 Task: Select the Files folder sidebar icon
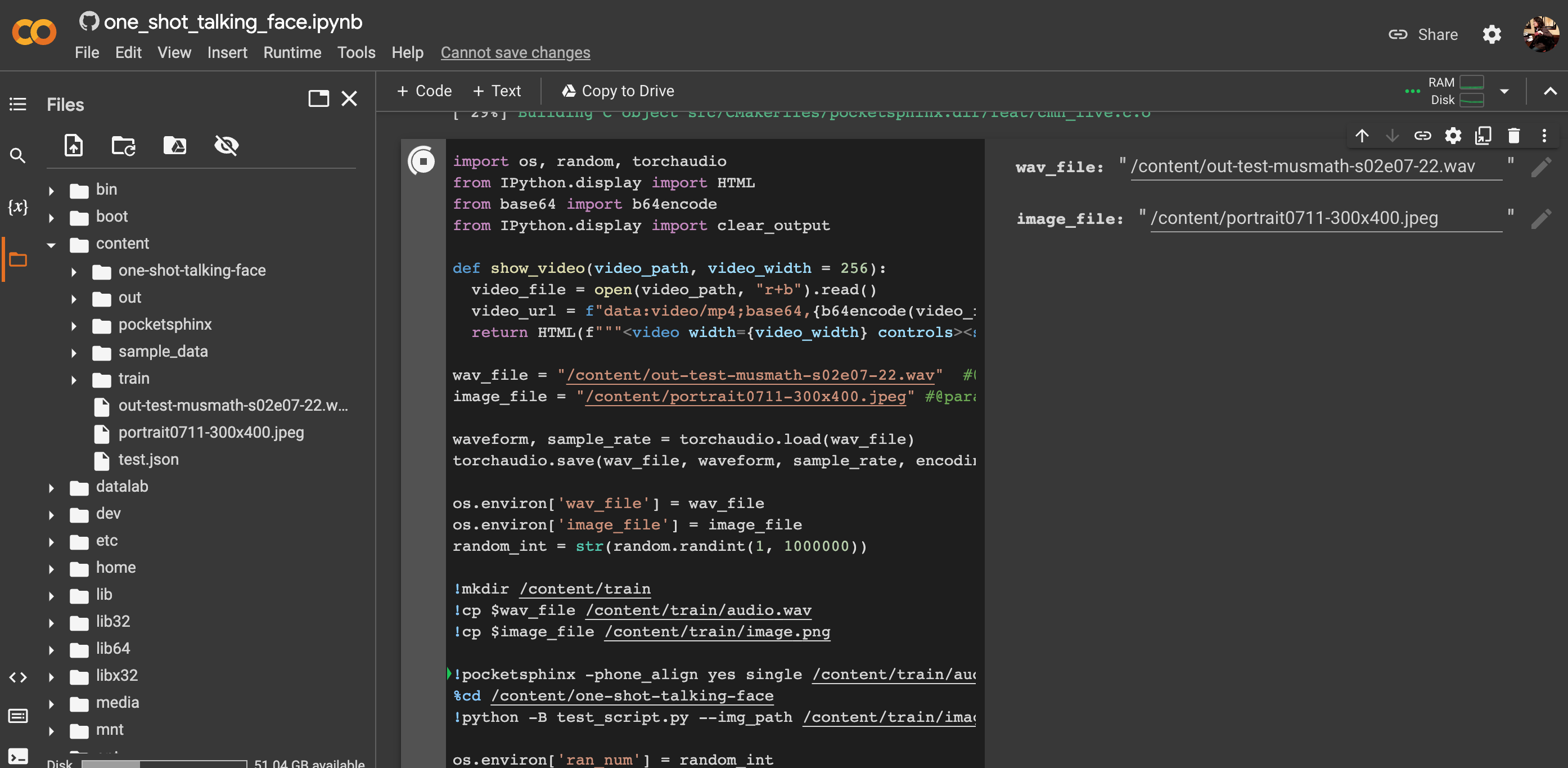pos(17,260)
